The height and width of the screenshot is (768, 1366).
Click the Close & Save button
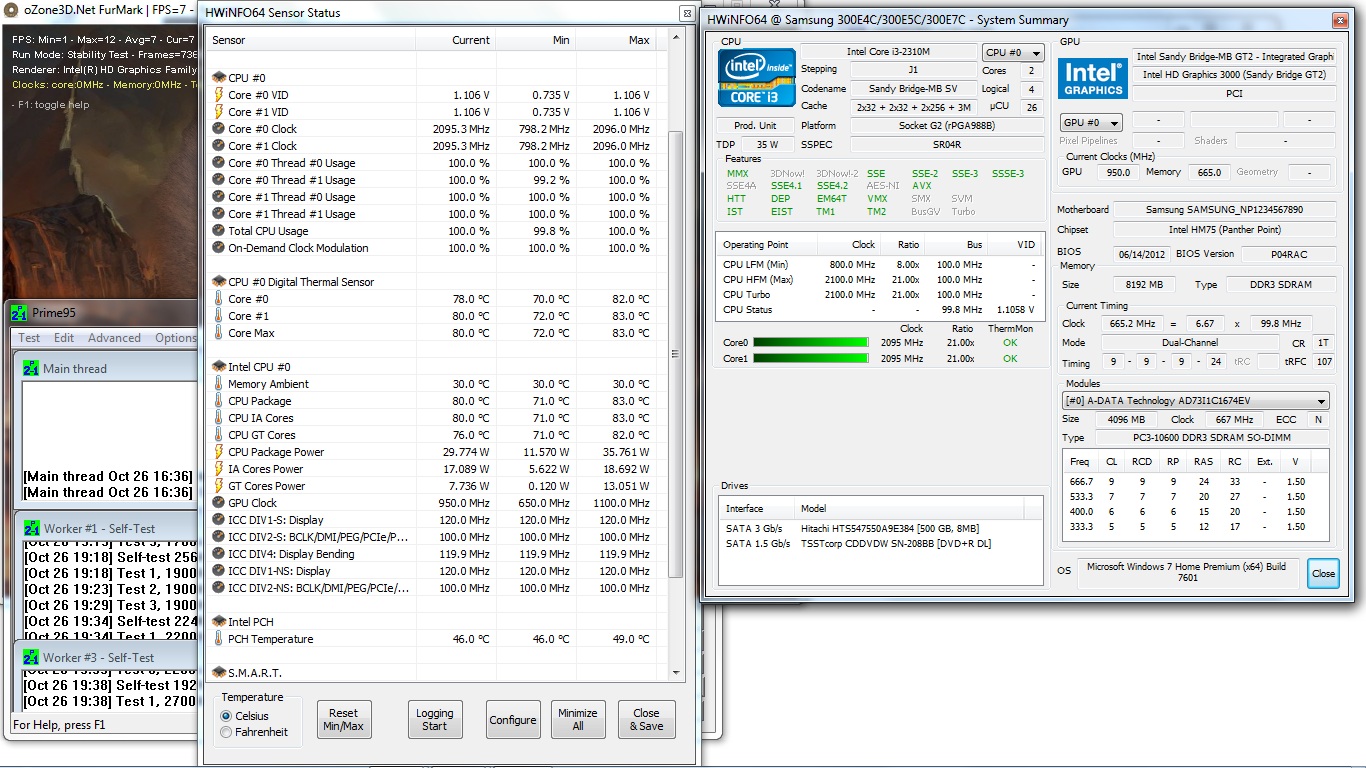(x=647, y=720)
